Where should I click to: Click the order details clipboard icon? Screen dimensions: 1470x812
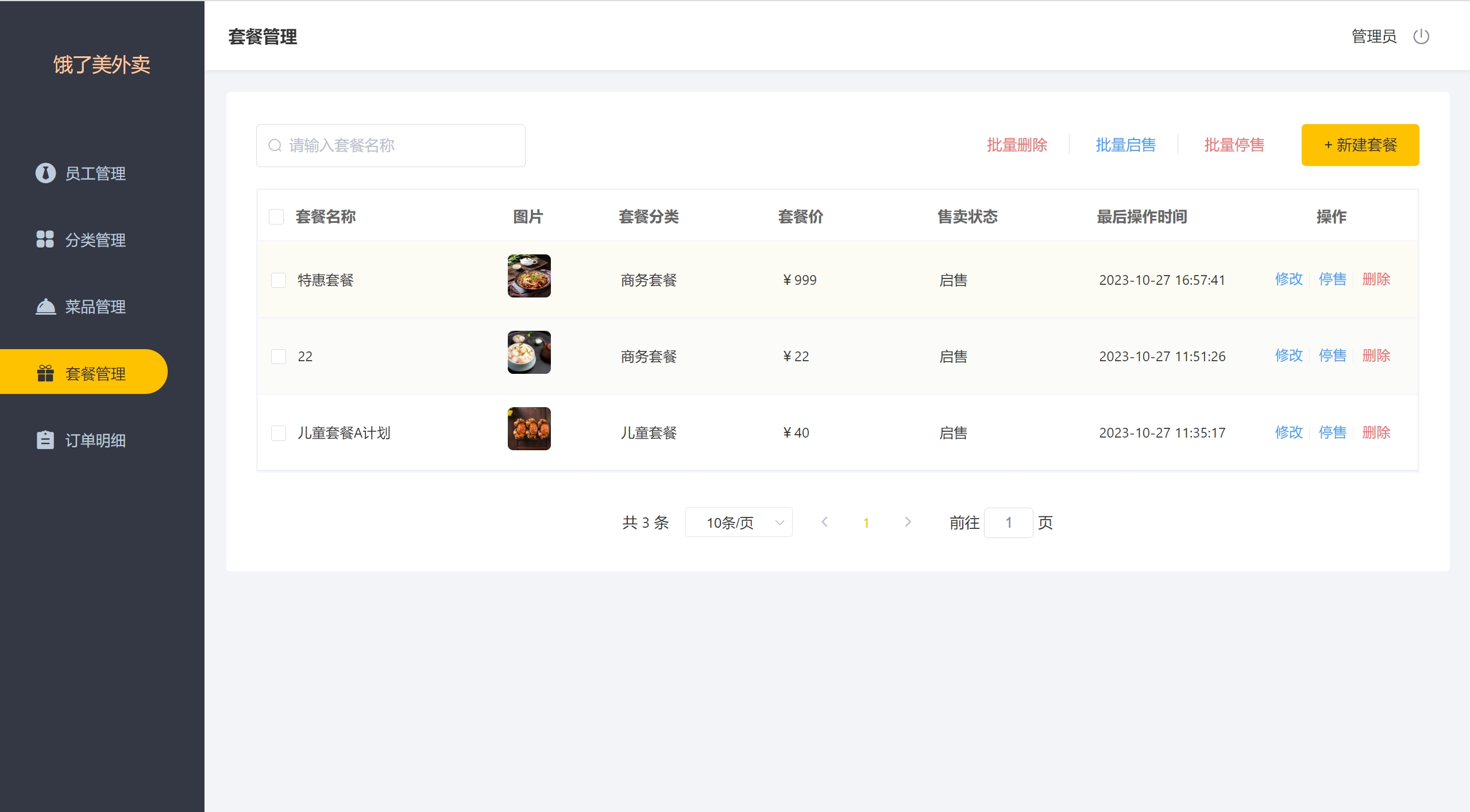coord(45,440)
